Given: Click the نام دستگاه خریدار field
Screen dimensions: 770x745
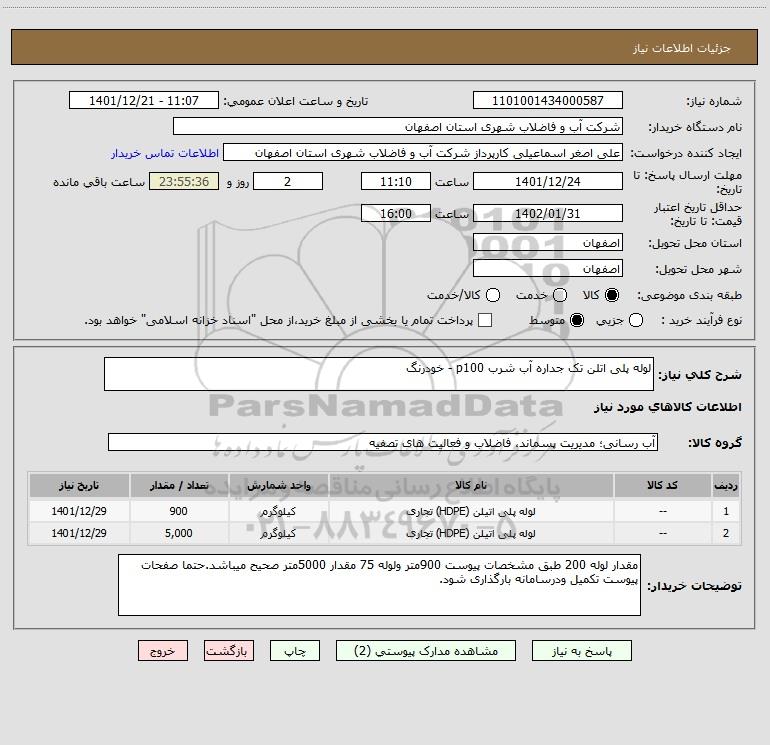Looking at the screenshot, I should click(x=398, y=127).
